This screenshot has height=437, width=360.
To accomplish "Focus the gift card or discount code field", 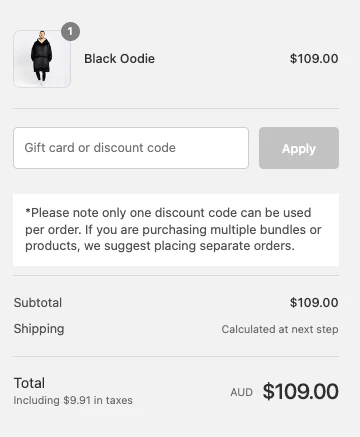I will point(131,148).
